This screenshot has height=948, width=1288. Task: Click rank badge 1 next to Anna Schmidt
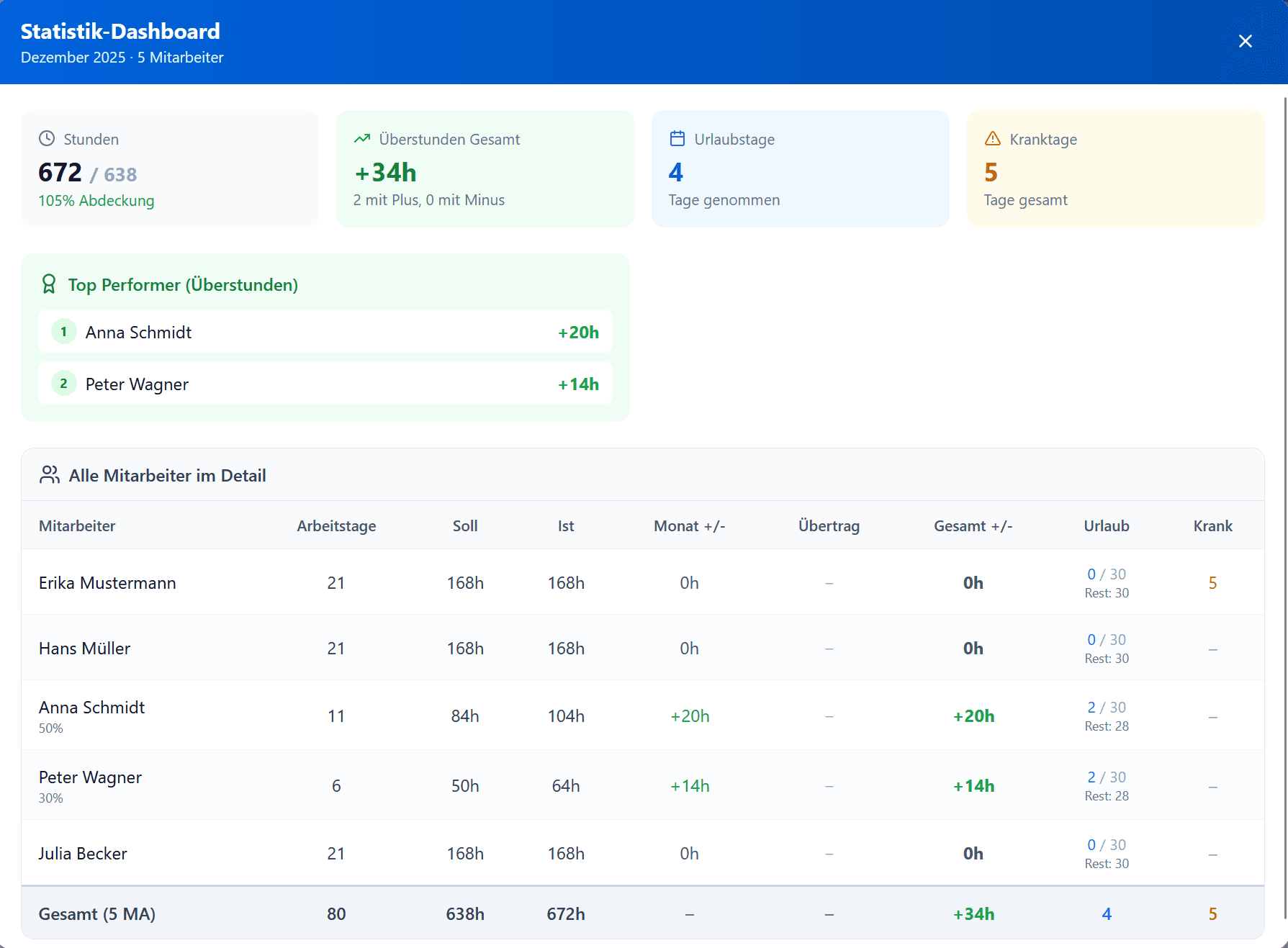point(64,332)
